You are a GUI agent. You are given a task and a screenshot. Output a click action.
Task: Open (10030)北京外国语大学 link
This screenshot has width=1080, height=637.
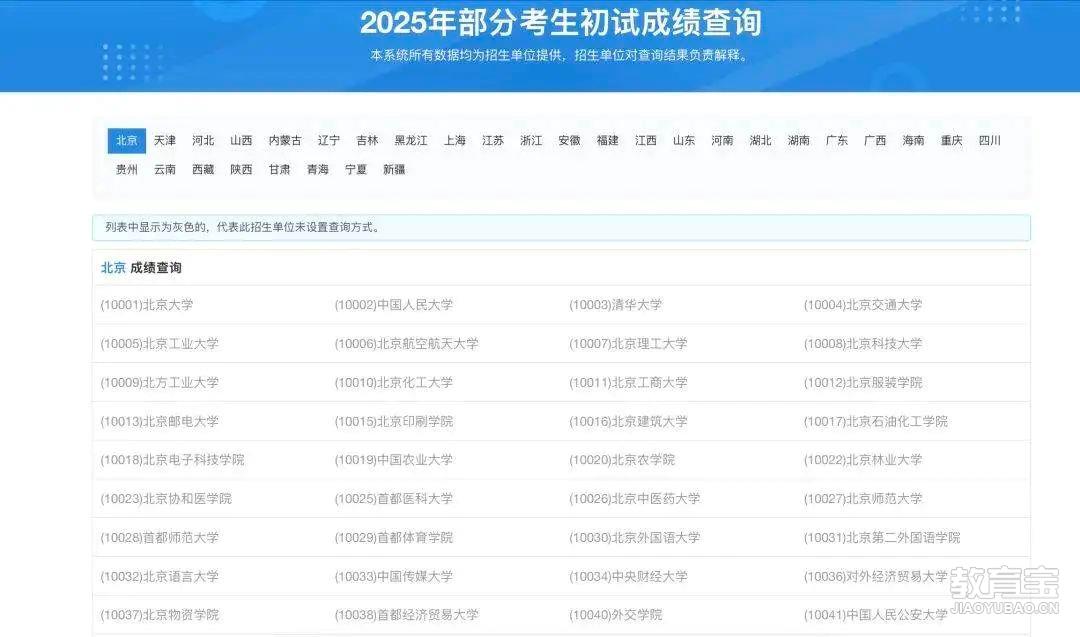[634, 538]
